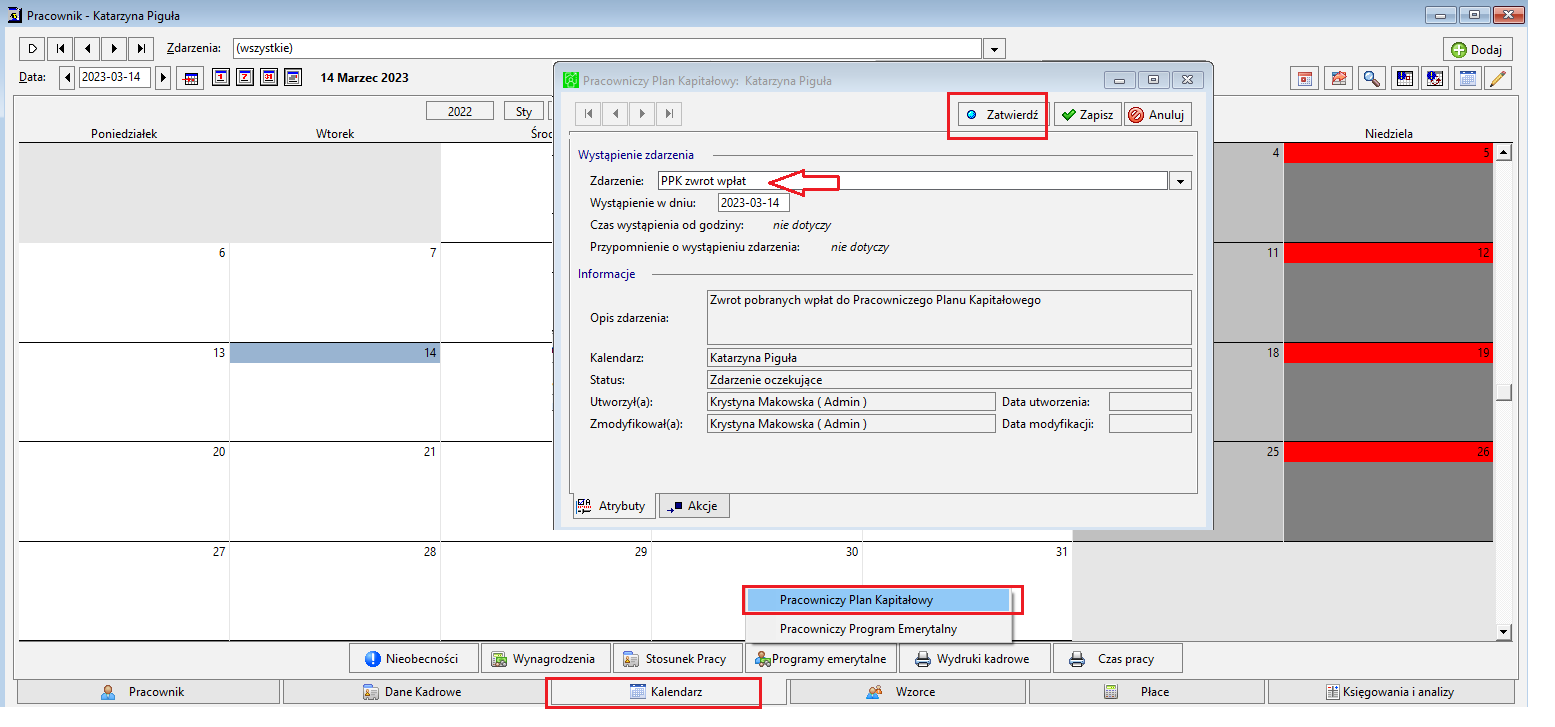This screenshot has height=727, width=1555.
Task: Switch to Akcje tab in dialog
Action: pos(694,506)
